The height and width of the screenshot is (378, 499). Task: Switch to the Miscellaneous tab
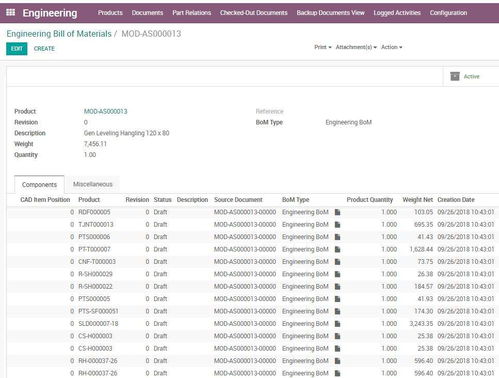(93, 184)
